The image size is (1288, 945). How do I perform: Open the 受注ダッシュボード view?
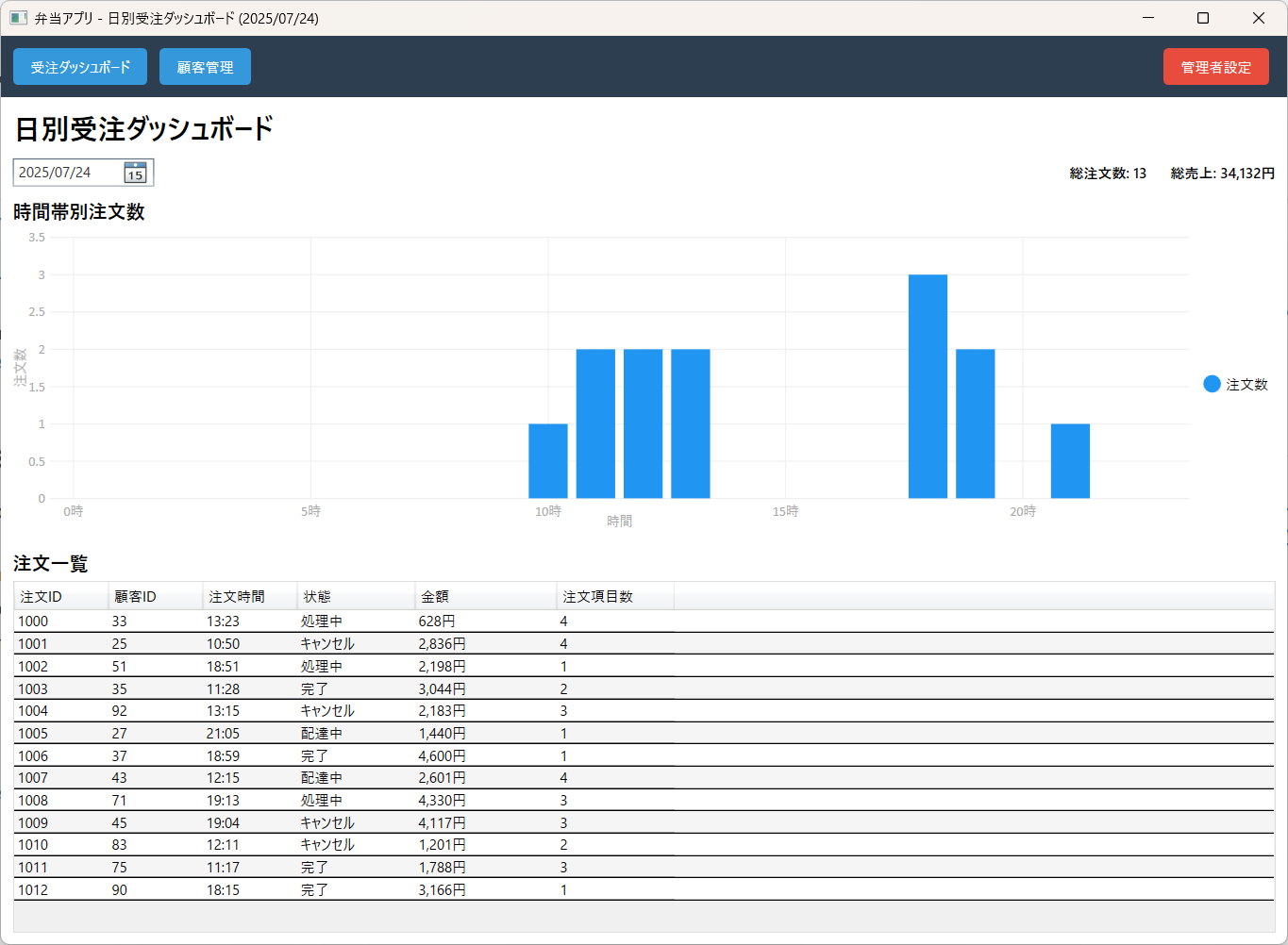point(80,67)
